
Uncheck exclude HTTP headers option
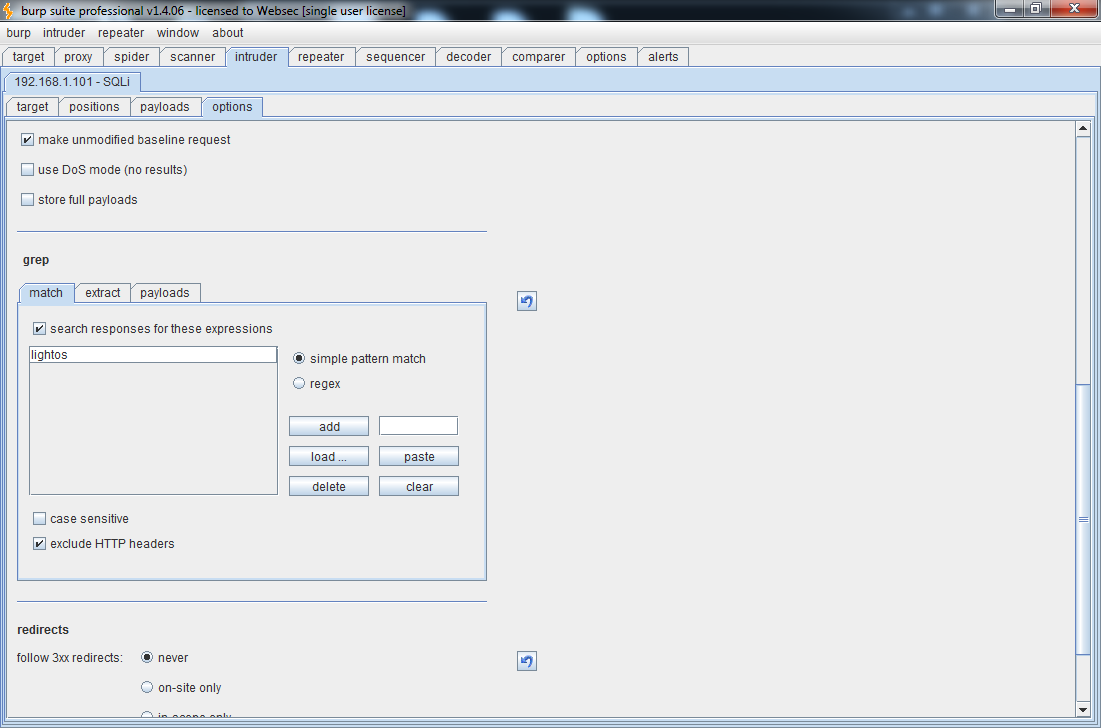40,544
